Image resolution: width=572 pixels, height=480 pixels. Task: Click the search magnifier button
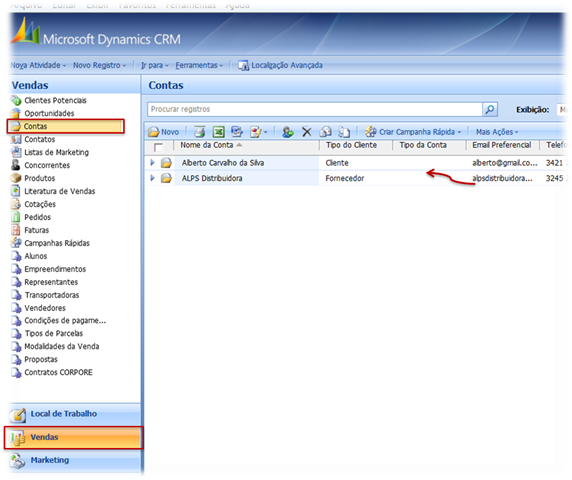coord(490,109)
